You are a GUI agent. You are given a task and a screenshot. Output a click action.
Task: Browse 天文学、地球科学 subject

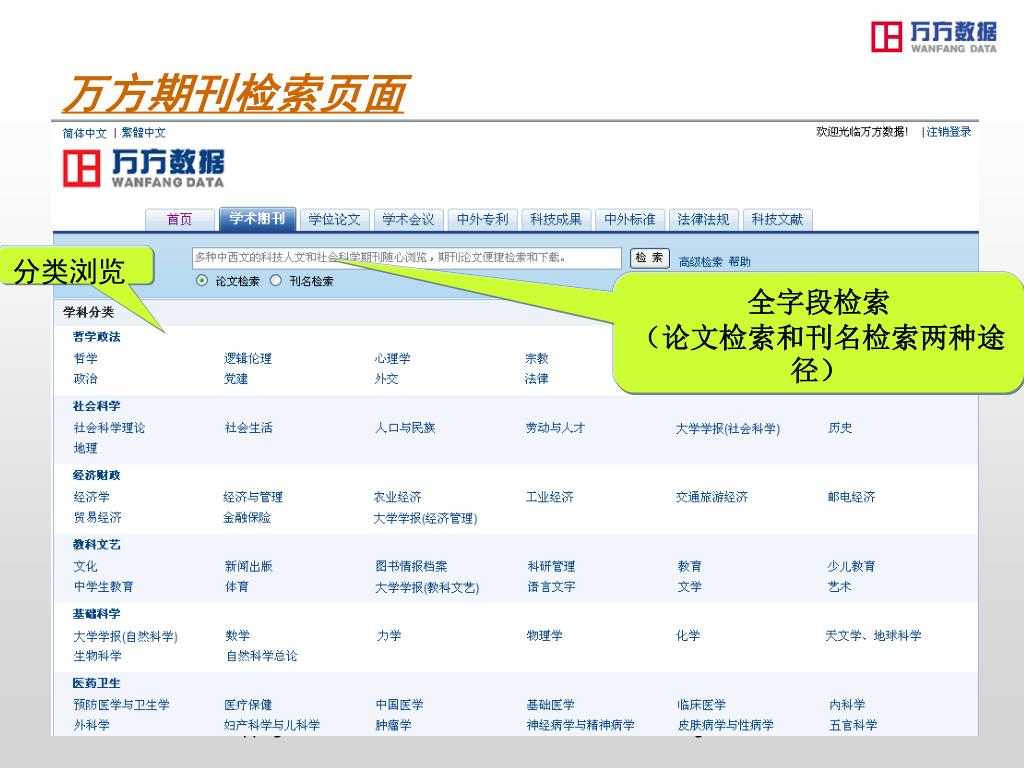click(x=874, y=635)
